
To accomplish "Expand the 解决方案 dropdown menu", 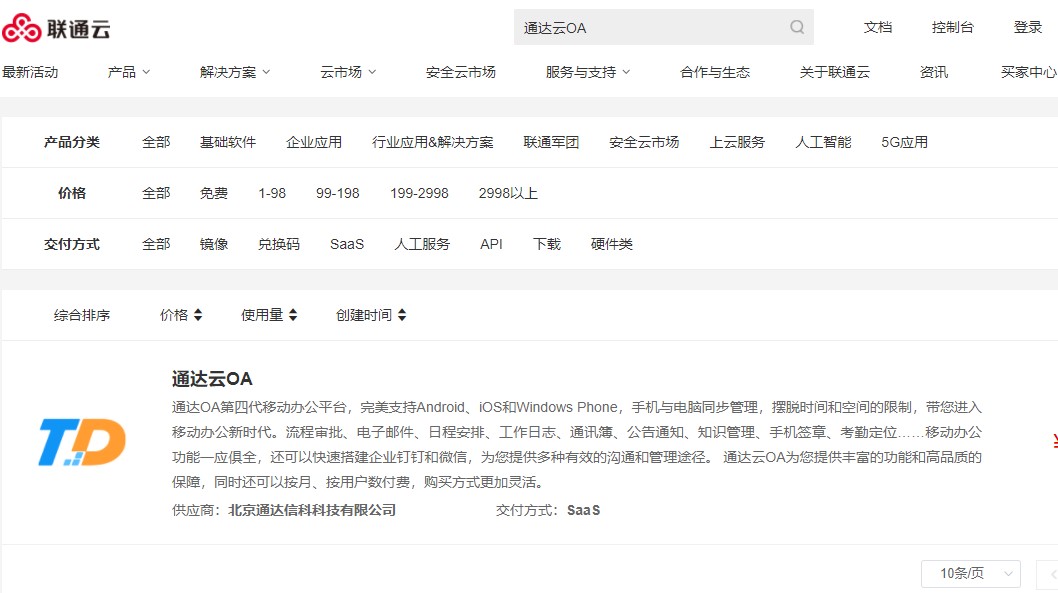I will click(x=235, y=72).
